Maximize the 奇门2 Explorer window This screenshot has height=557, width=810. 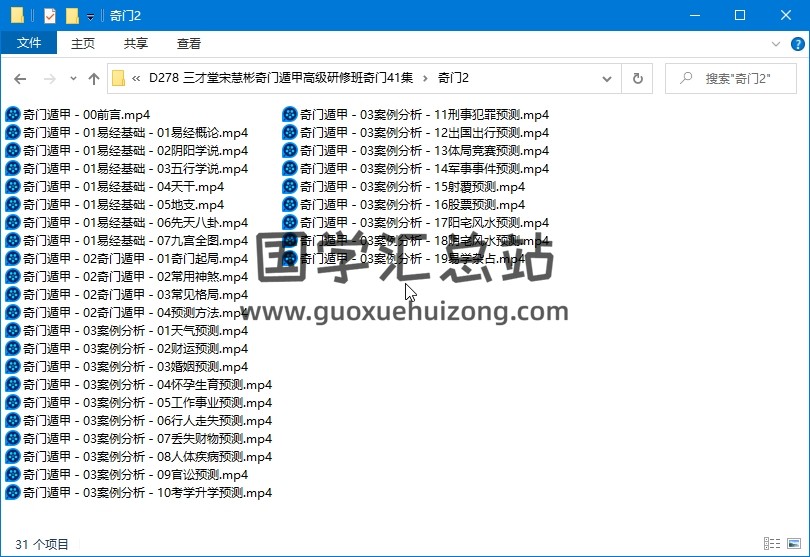740,16
